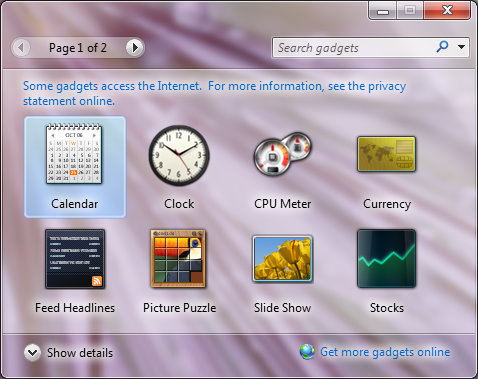The image size is (478, 379).
Task: Select the Calendar gadget icon
Action: click(x=74, y=154)
